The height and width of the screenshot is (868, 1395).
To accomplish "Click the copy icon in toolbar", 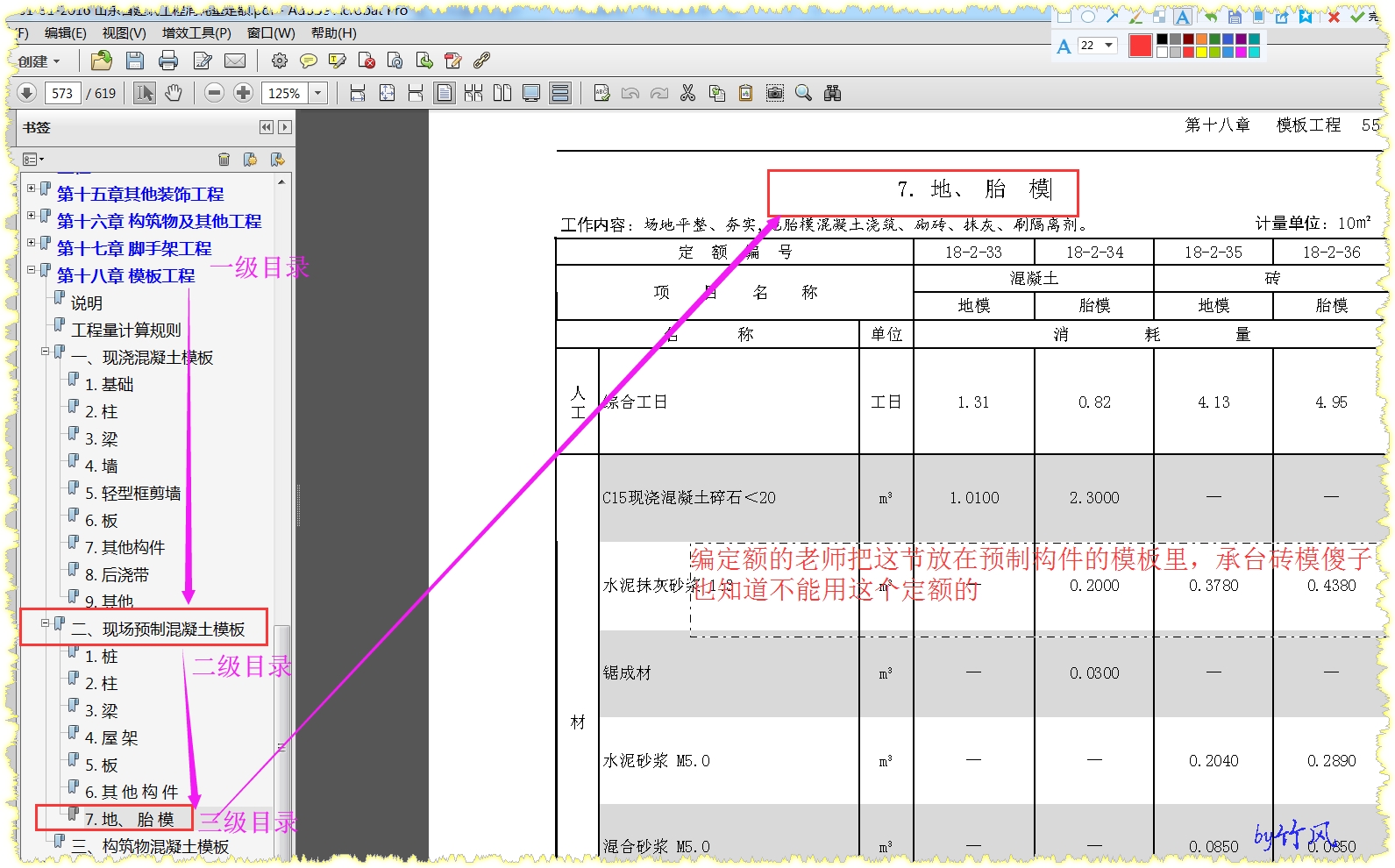I will (x=717, y=93).
